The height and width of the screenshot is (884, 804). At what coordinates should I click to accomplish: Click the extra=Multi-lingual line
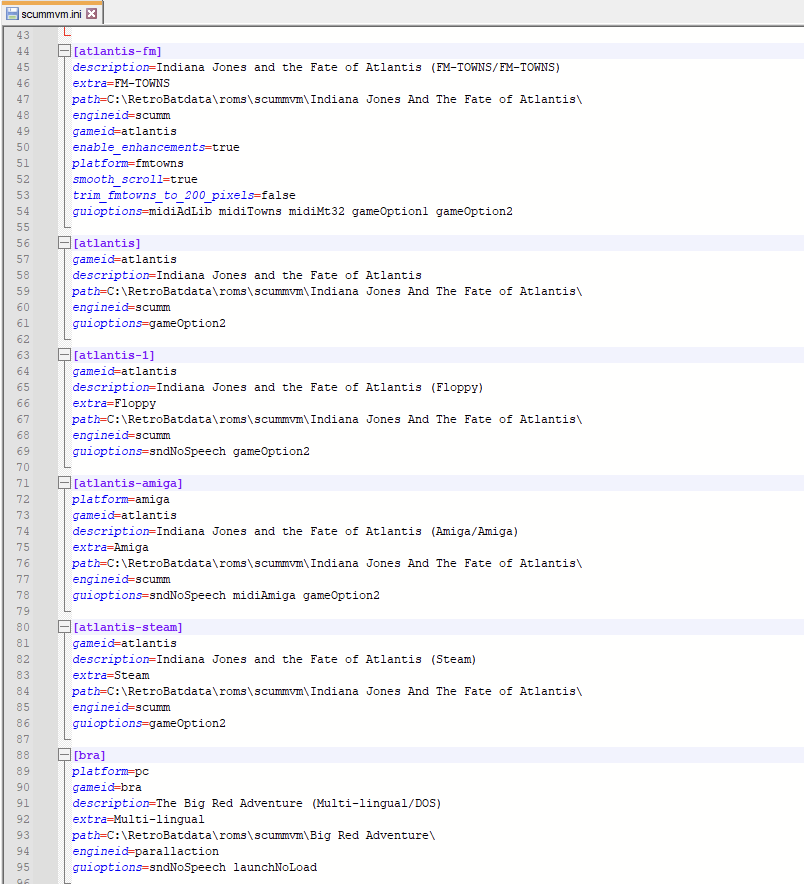tap(138, 819)
